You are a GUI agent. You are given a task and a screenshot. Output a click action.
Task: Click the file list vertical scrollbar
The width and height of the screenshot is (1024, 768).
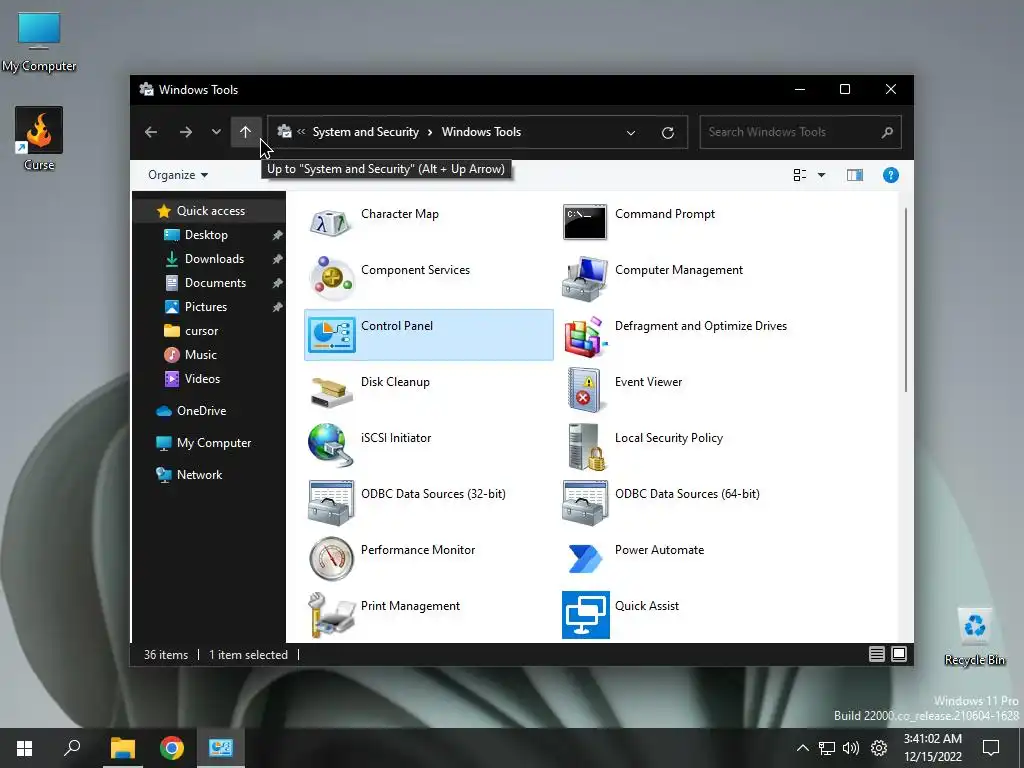click(x=906, y=300)
